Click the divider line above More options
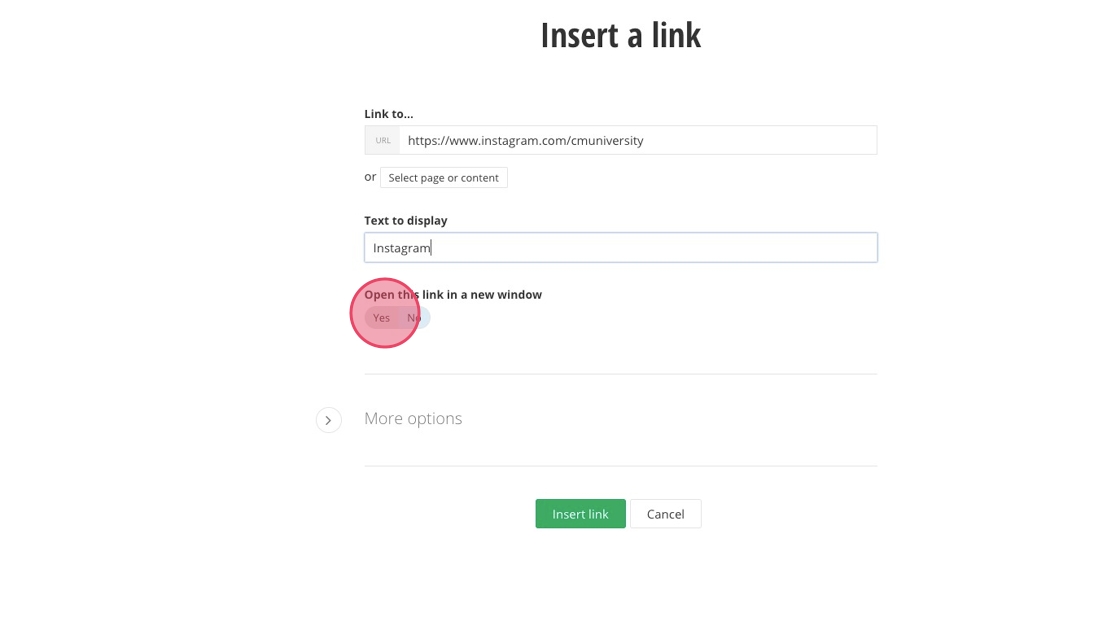 620,374
